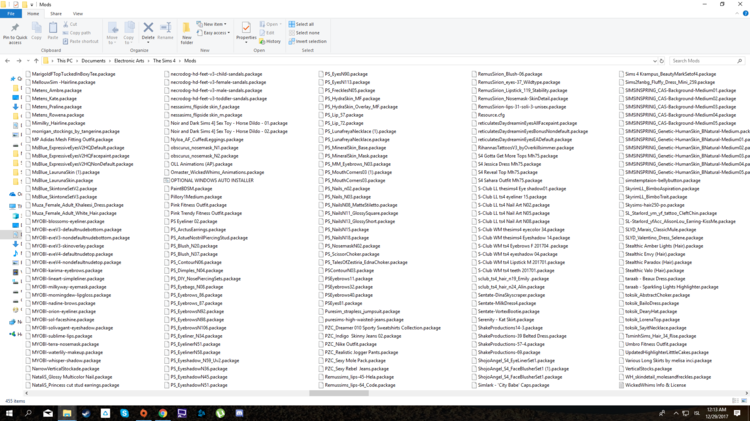The height and width of the screenshot is (421, 750).
Task: Open Discord from the taskbar
Action: (239, 413)
